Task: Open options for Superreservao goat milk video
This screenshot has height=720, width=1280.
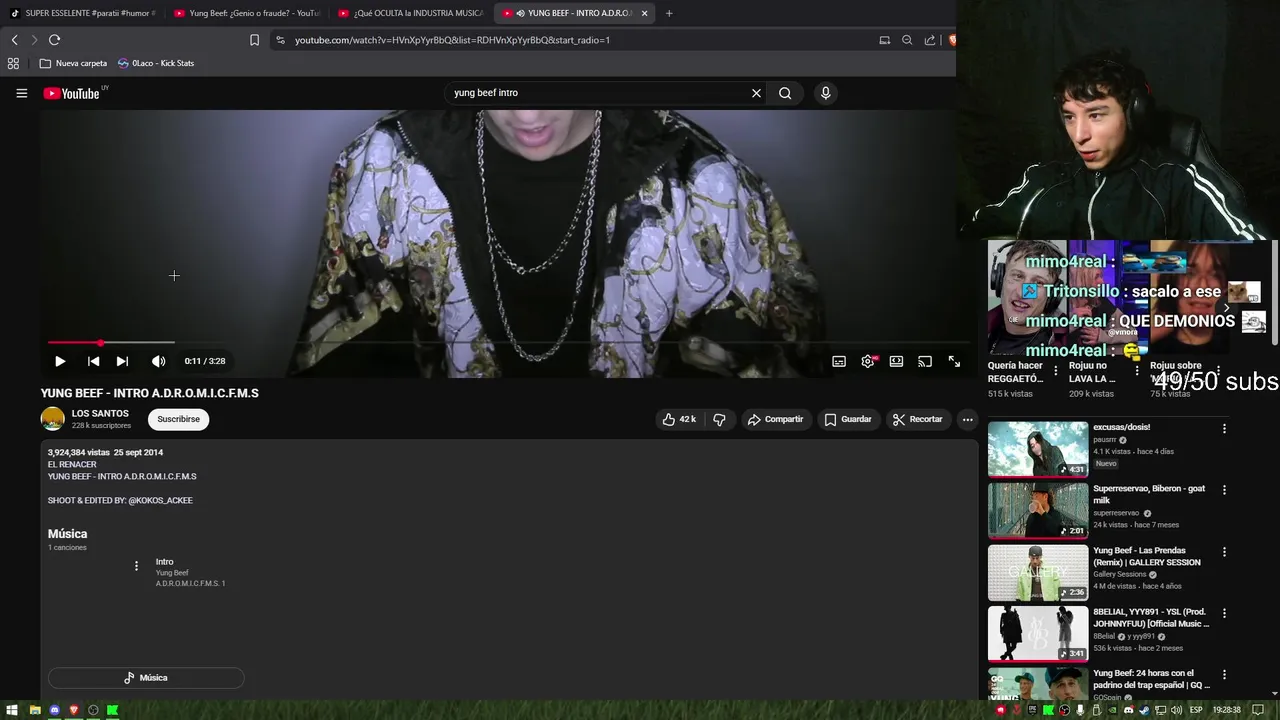Action: click(1224, 490)
